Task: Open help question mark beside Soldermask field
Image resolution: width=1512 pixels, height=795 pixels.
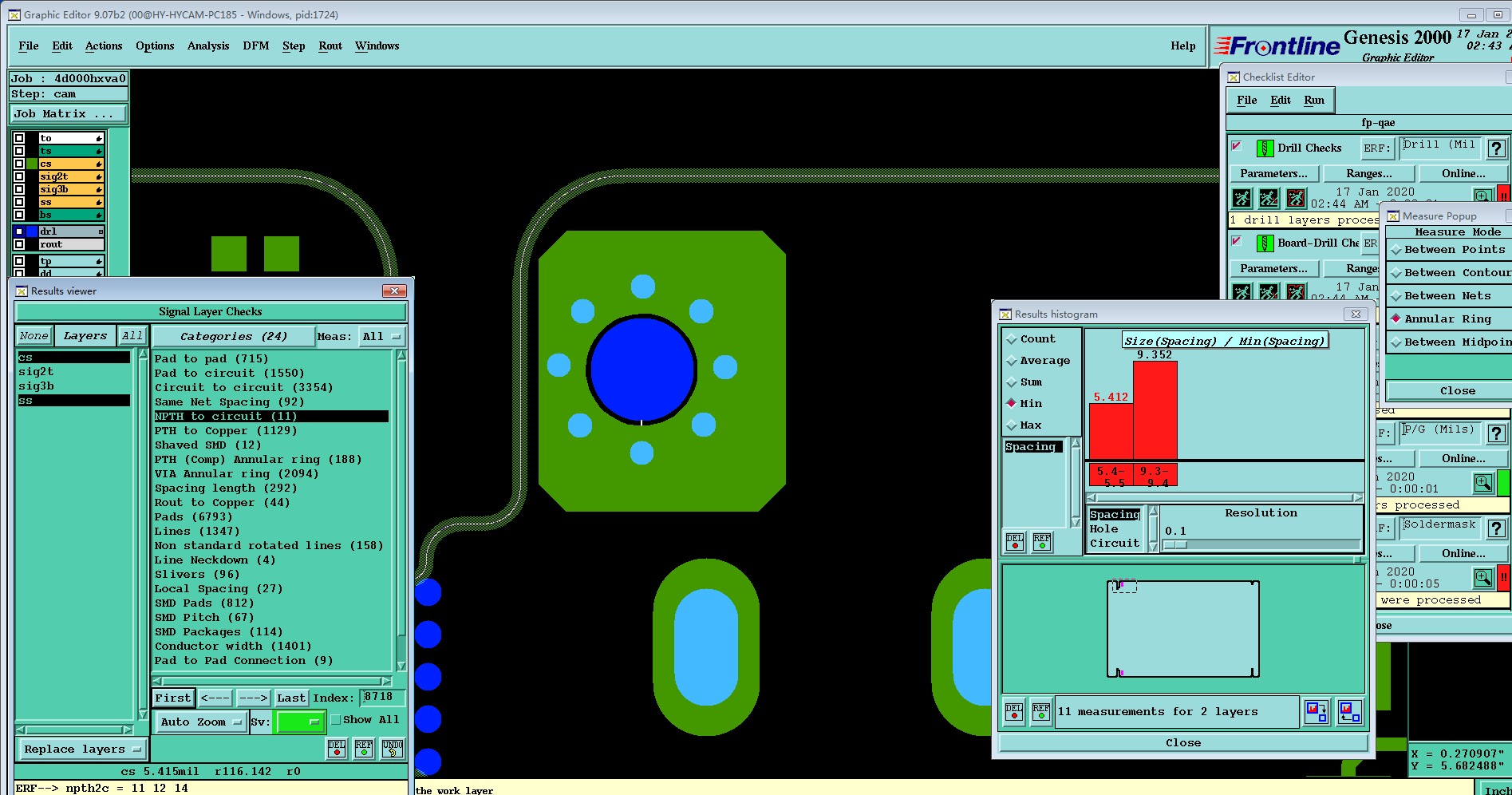Action: [x=1497, y=528]
